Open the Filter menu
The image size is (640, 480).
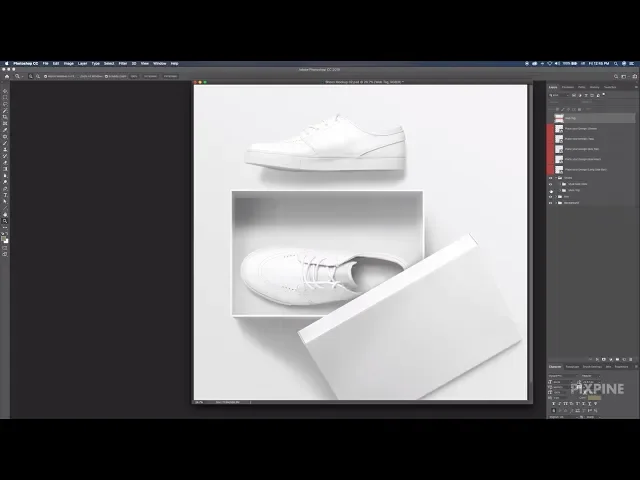pos(123,63)
